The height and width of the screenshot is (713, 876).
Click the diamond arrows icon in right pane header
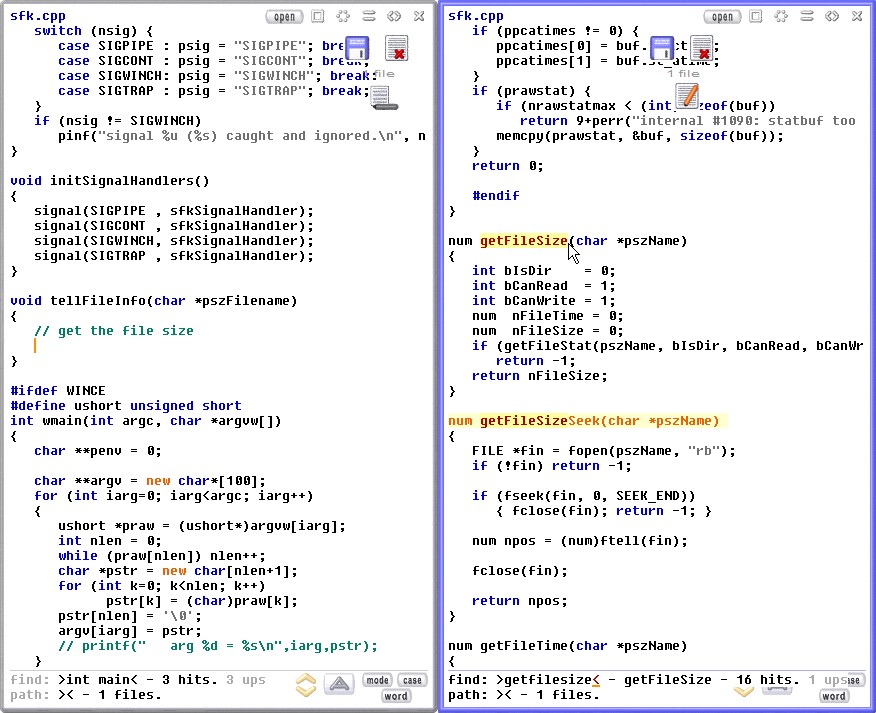tap(831, 16)
